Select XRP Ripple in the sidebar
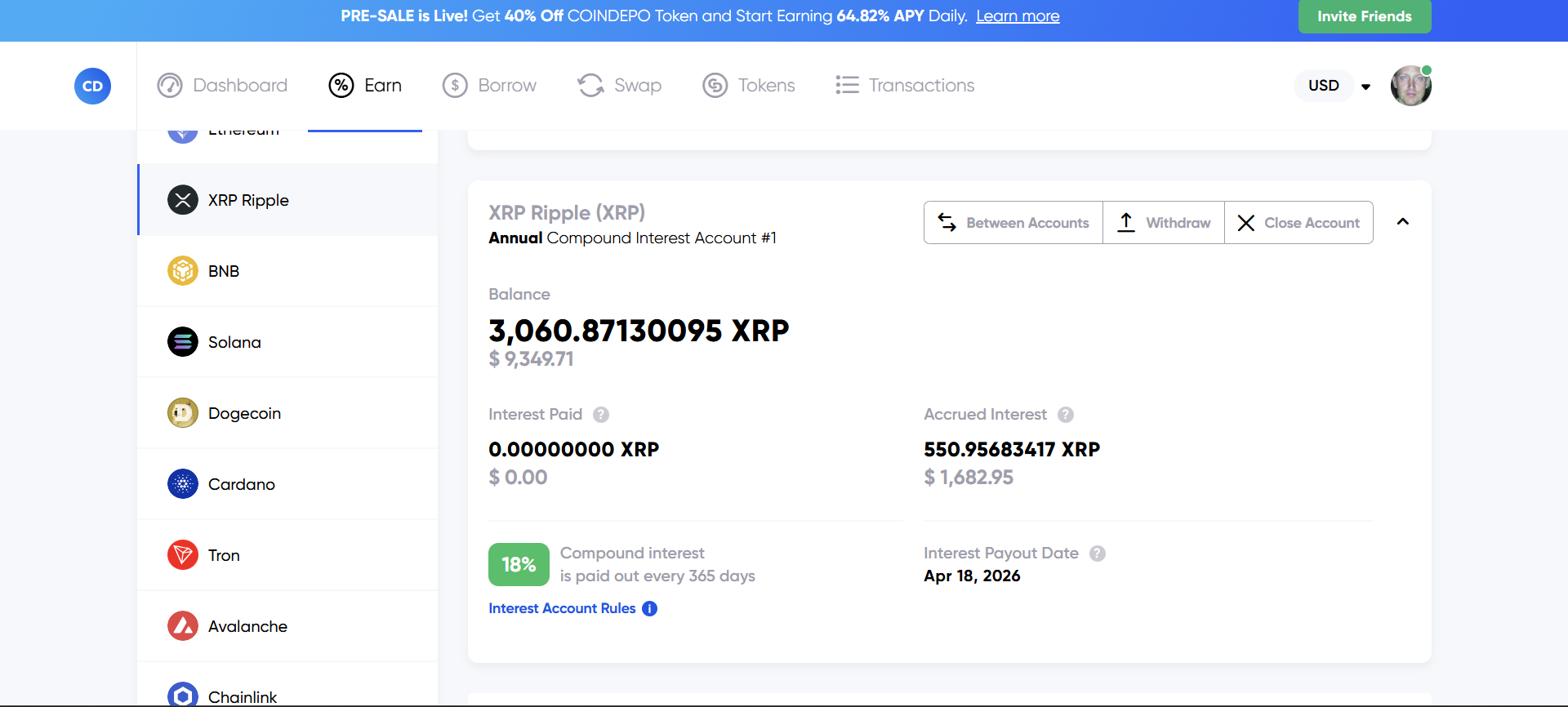Viewport: 1568px width, 707px height. (x=288, y=200)
